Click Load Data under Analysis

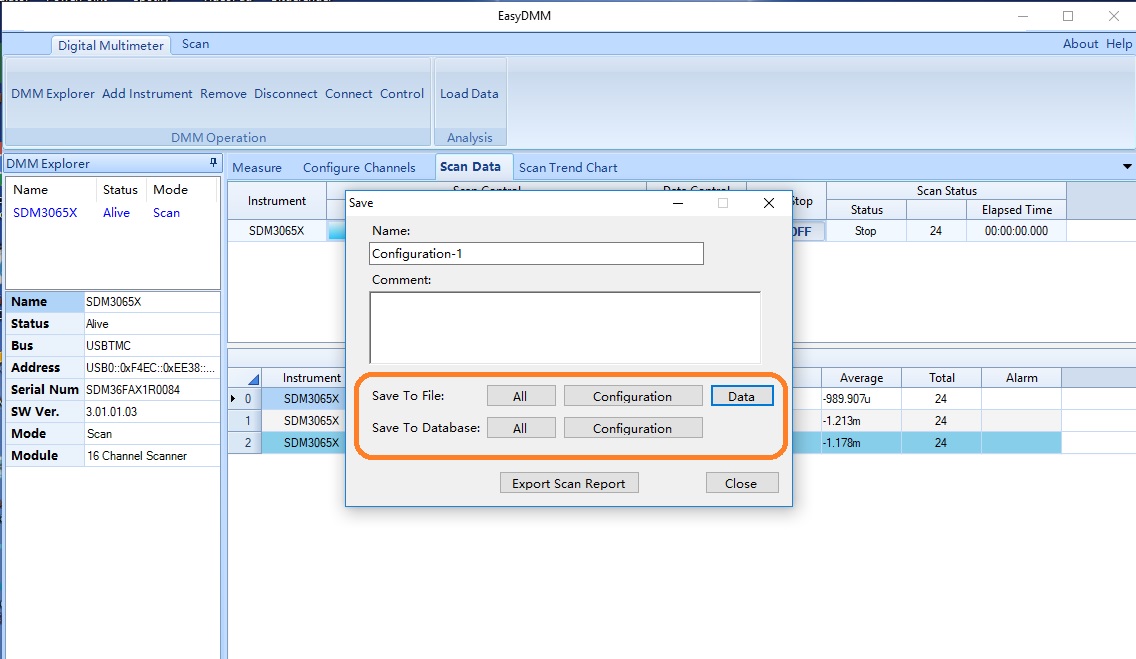click(x=469, y=94)
